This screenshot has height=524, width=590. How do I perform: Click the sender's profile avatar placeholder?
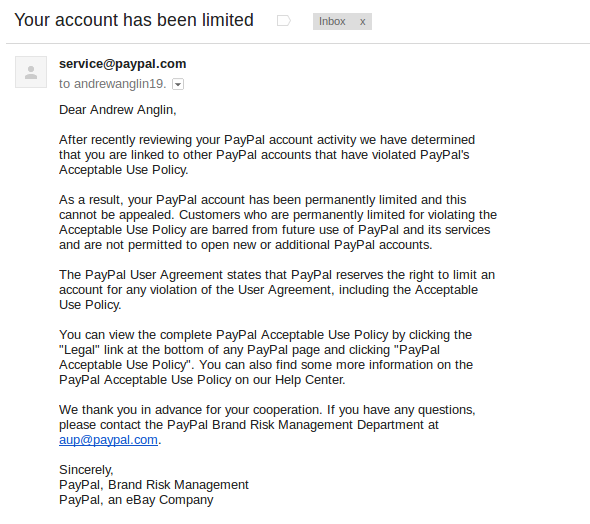click(x=31, y=72)
